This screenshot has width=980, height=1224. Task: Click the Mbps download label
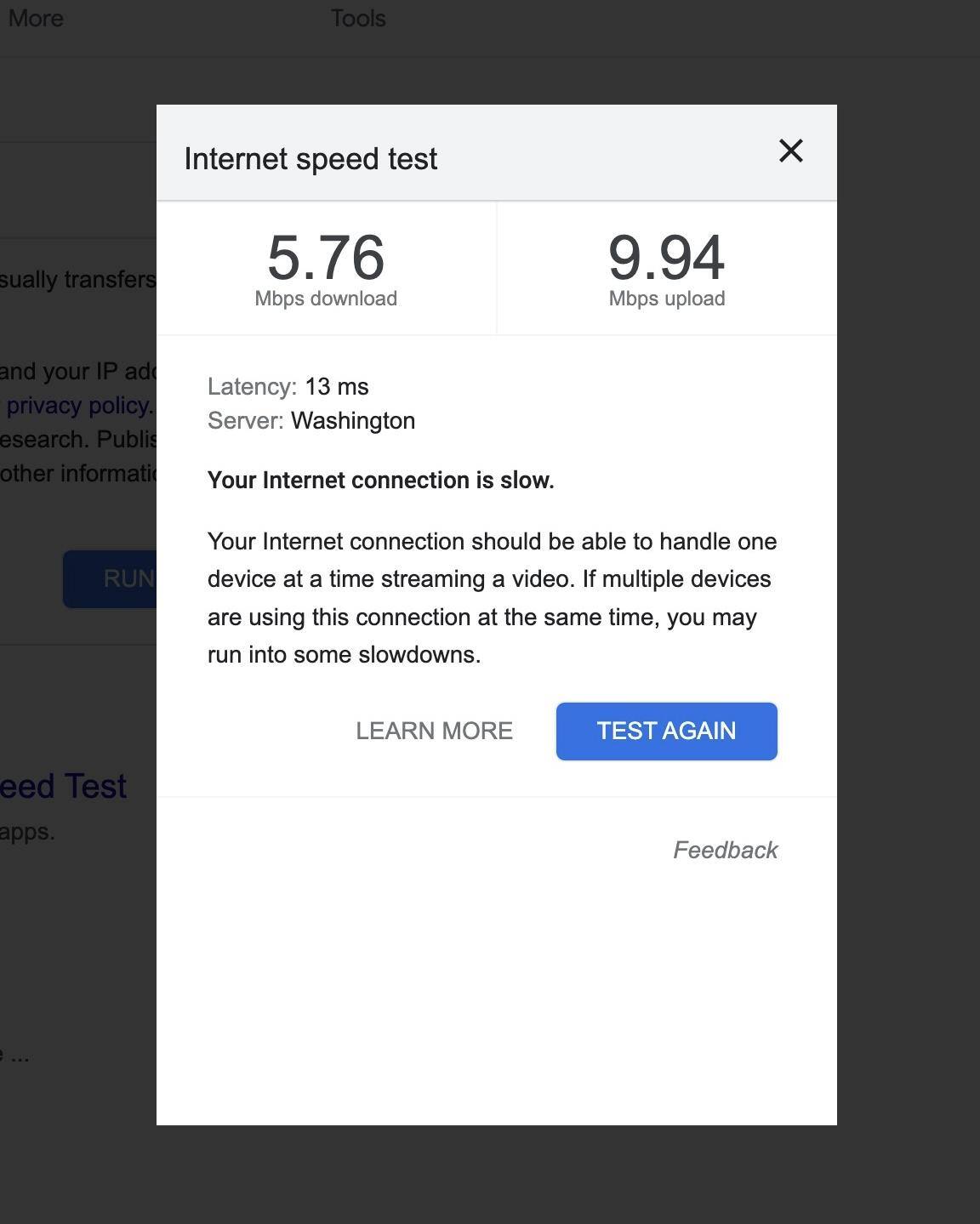pyautogui.click(x=326, y=299)
